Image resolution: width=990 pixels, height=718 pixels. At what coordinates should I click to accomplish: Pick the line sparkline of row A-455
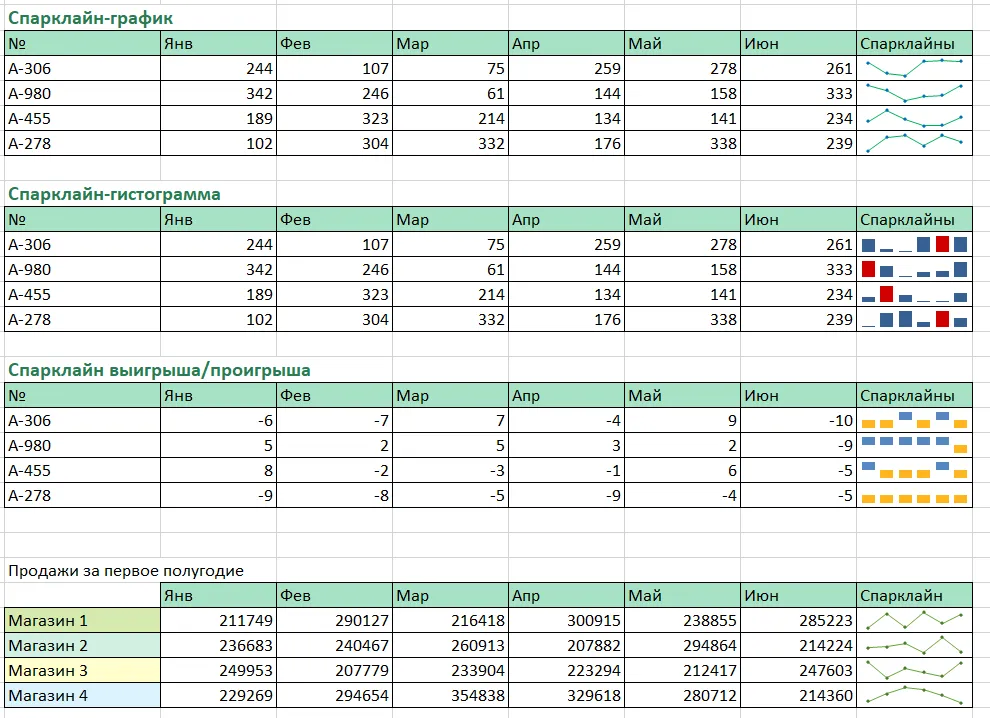click(914, 118)
